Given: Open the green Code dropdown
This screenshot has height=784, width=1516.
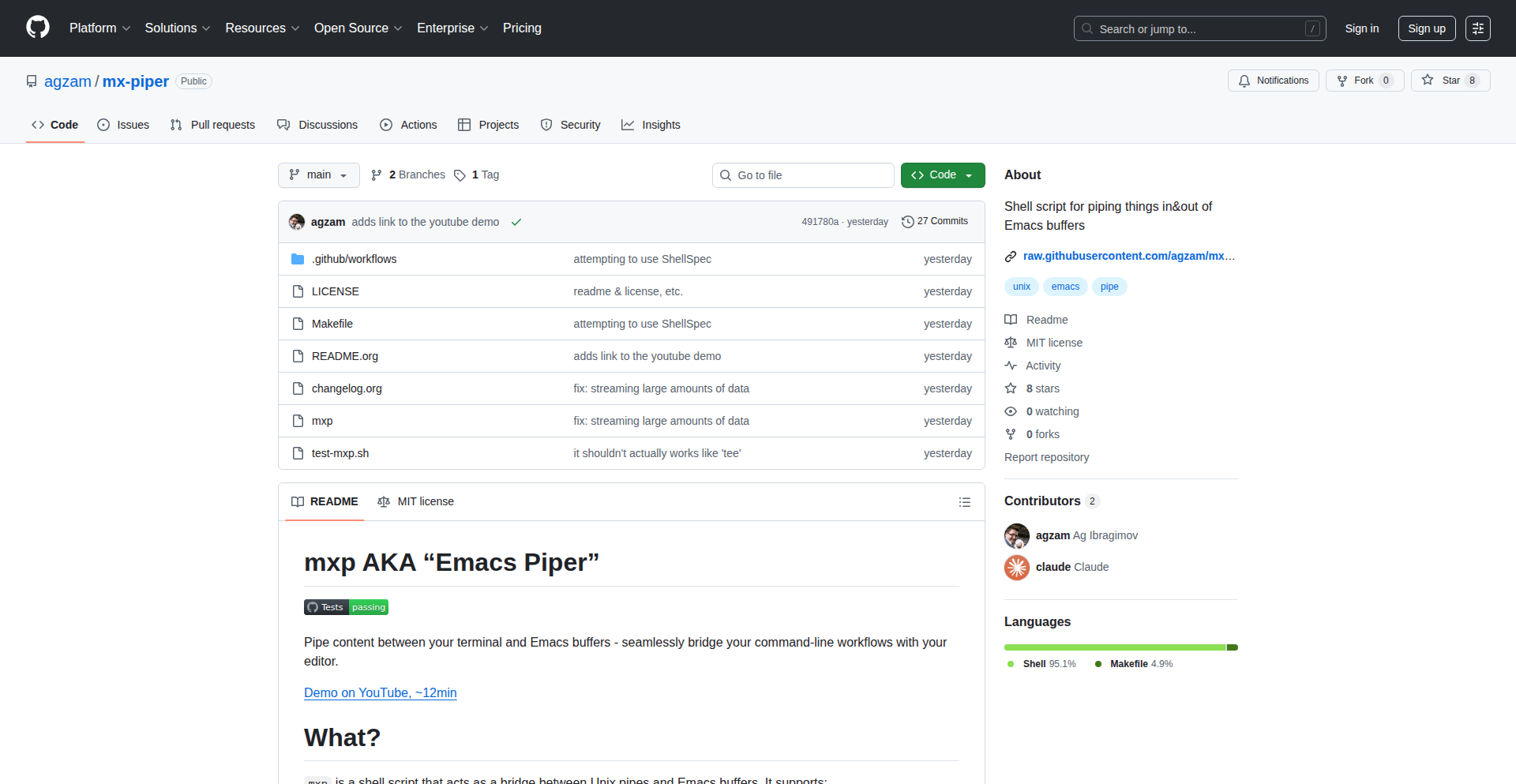Looking at the screenshot, I should click(942, 175).
